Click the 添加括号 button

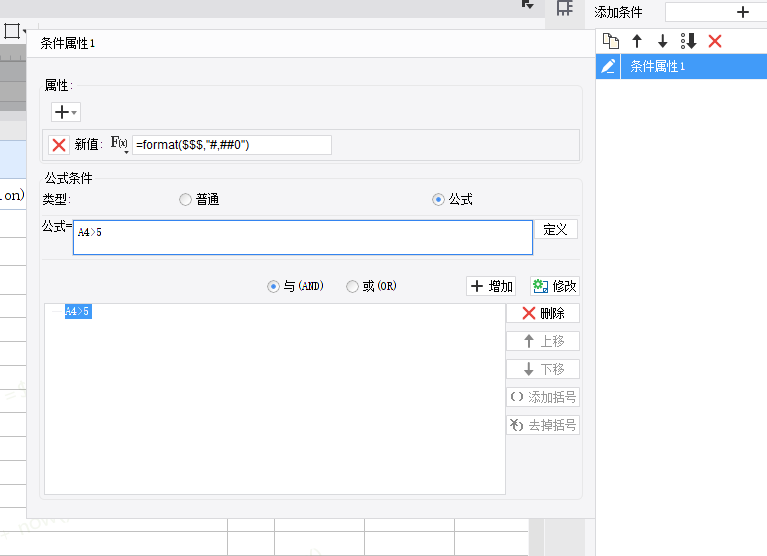(543, 397)
